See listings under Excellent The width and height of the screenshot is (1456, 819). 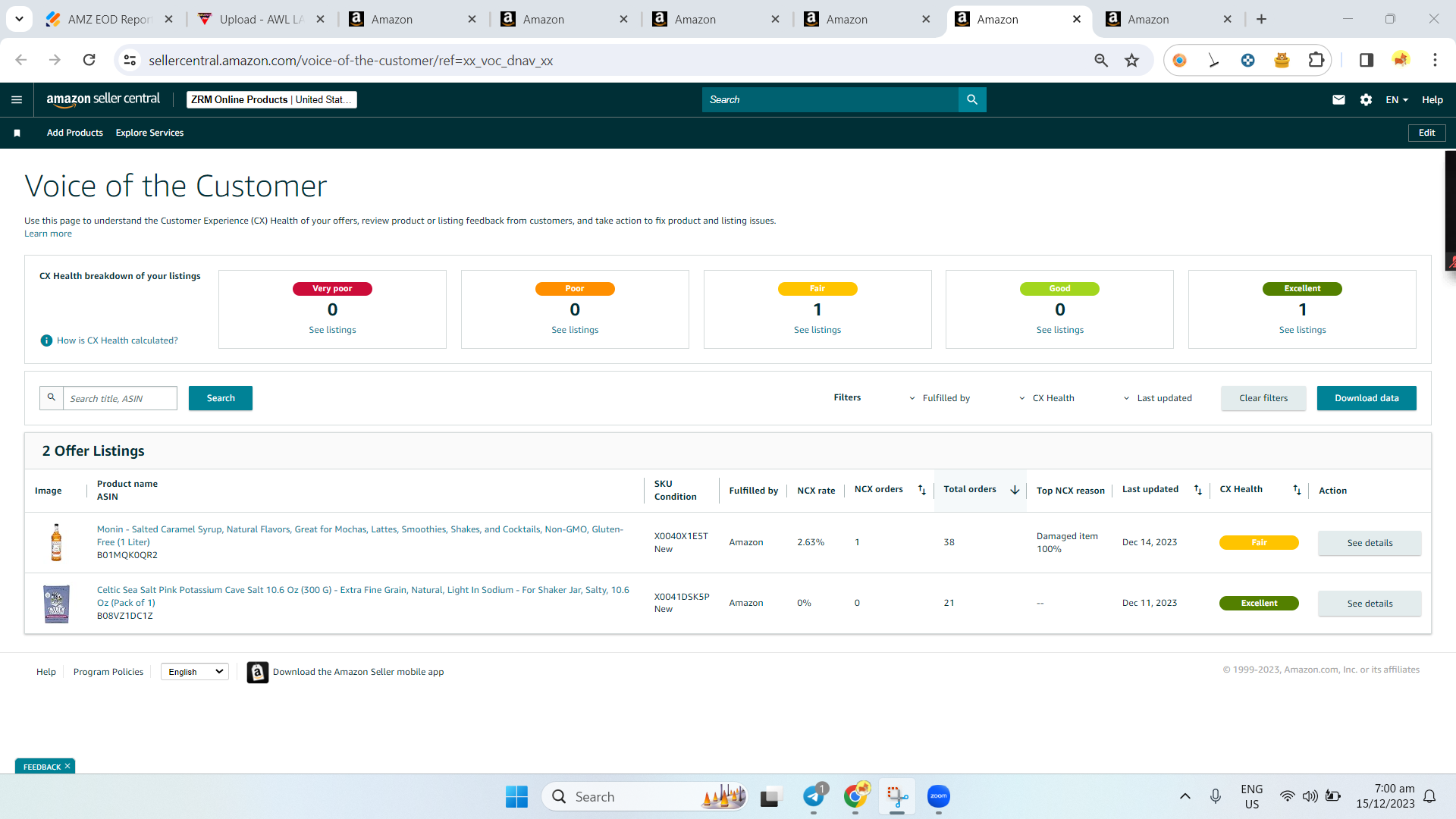click(1303, 330)
